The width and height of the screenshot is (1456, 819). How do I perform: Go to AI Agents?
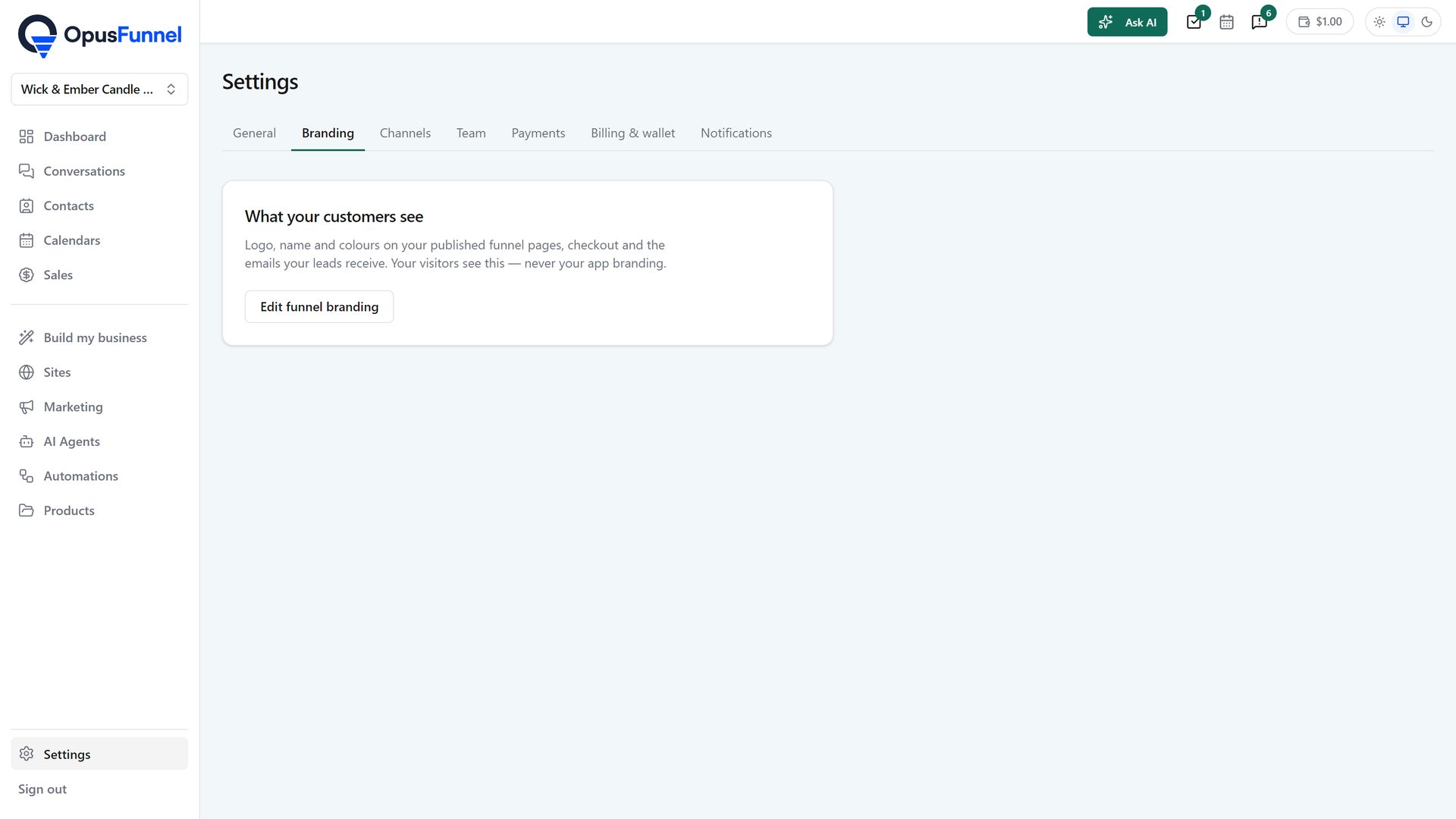(x=99, y=441)
